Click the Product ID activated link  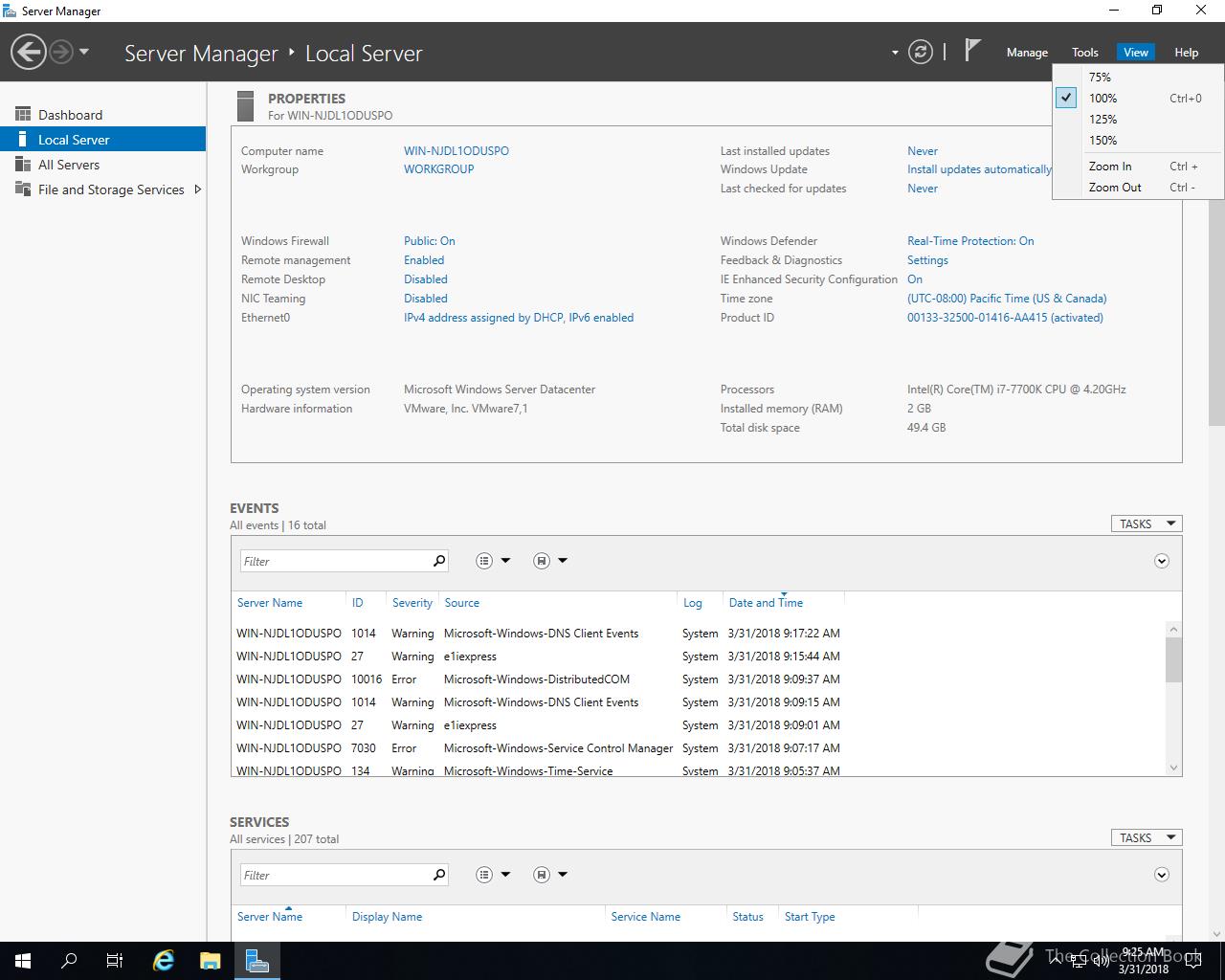click(1005, 318)
